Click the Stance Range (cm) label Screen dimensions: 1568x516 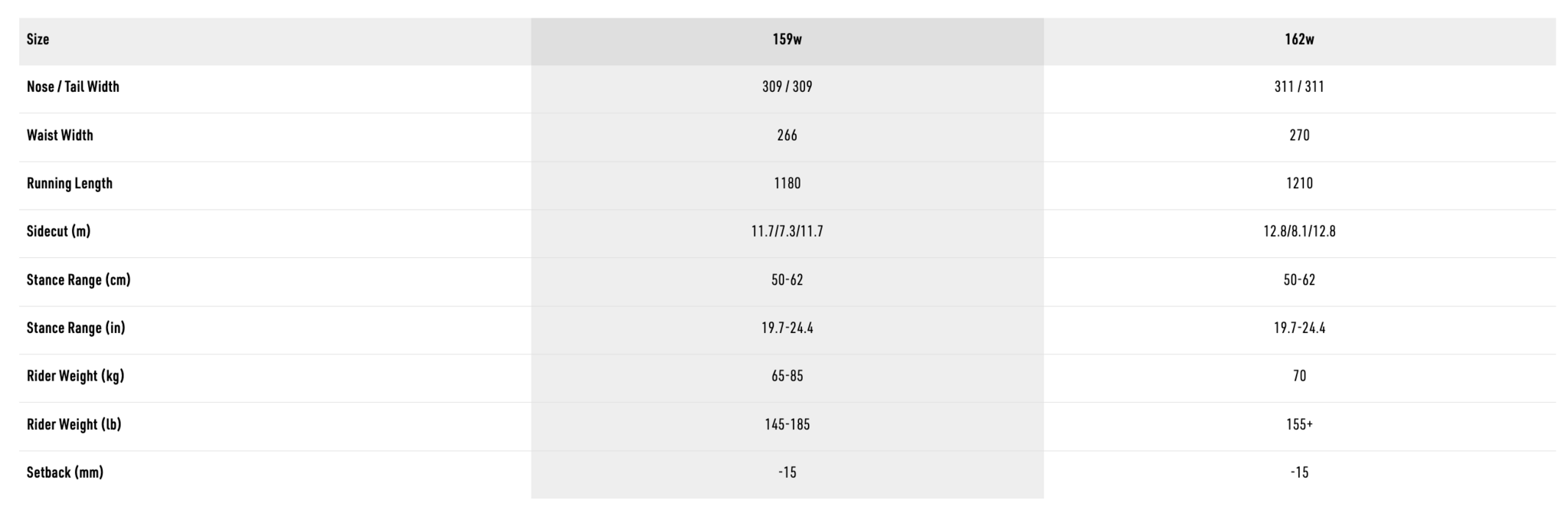pos(78,280)
